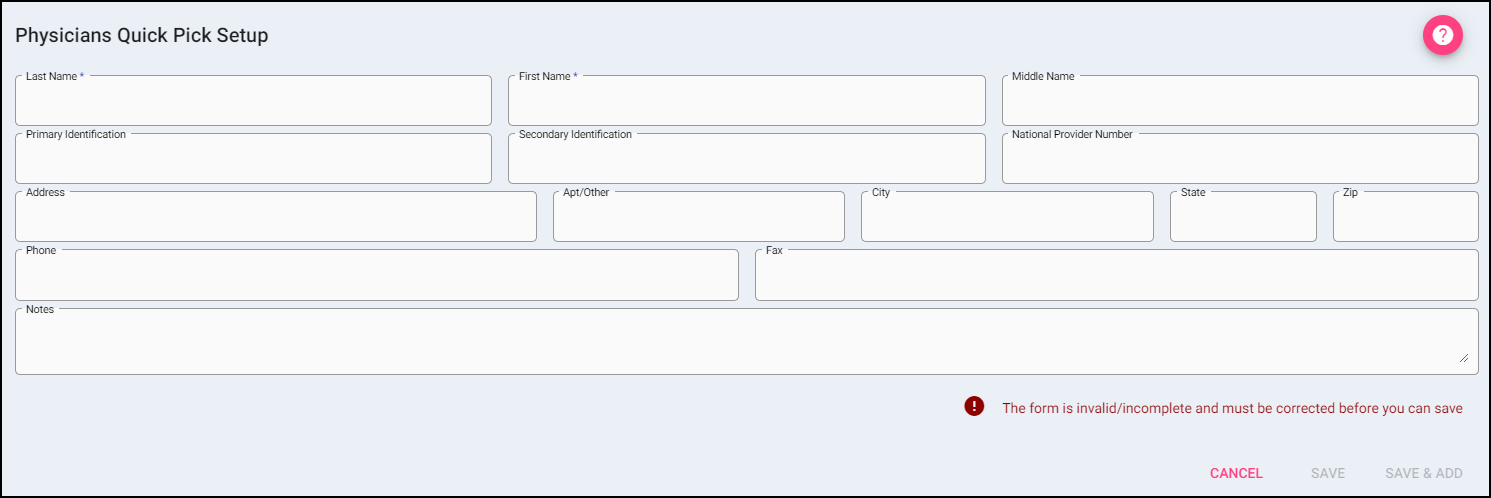Click inside the Zip field
The height and width of the screenshot is (498, 1491).
1405,218
